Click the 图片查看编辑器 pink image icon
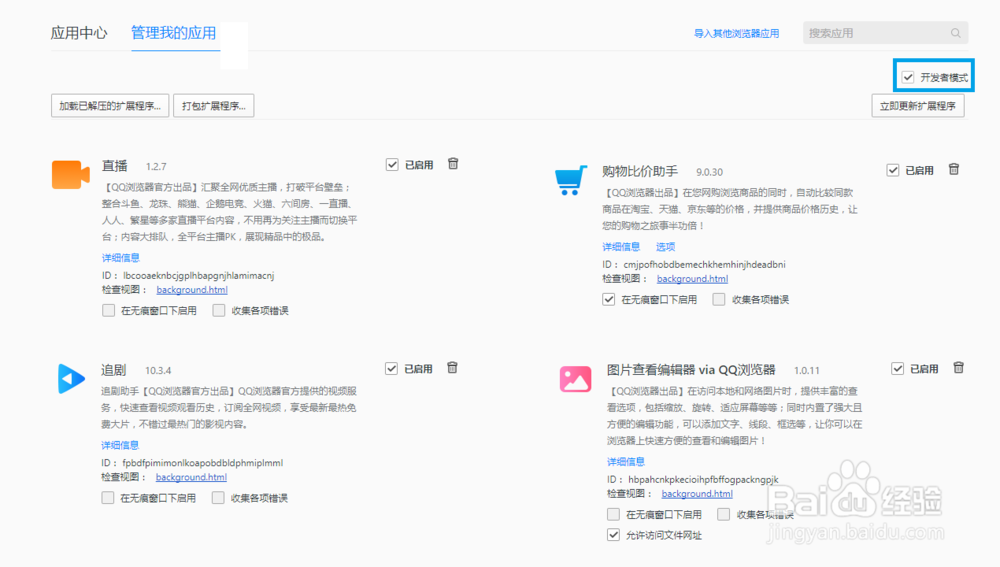The height and width of the screenshot is (567, 1000). coord(575,379)
